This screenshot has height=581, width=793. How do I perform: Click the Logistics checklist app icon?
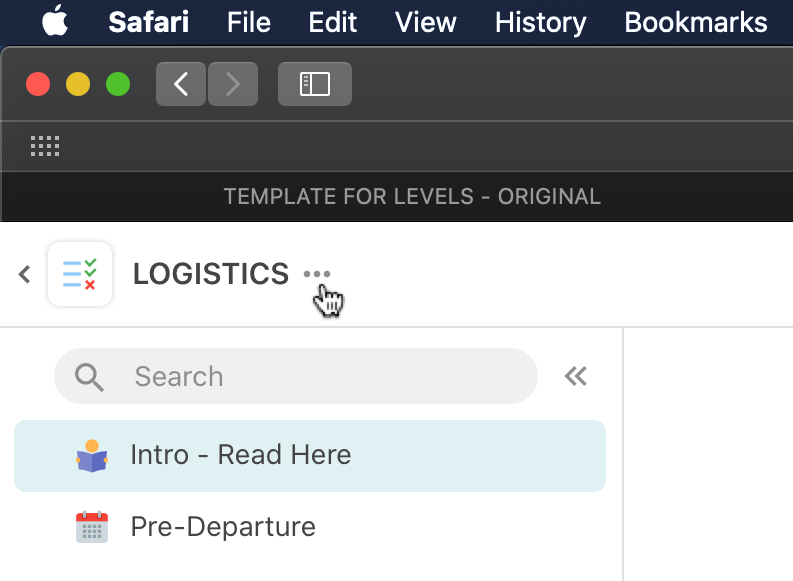pyautogui.click(x=80, y=274)
